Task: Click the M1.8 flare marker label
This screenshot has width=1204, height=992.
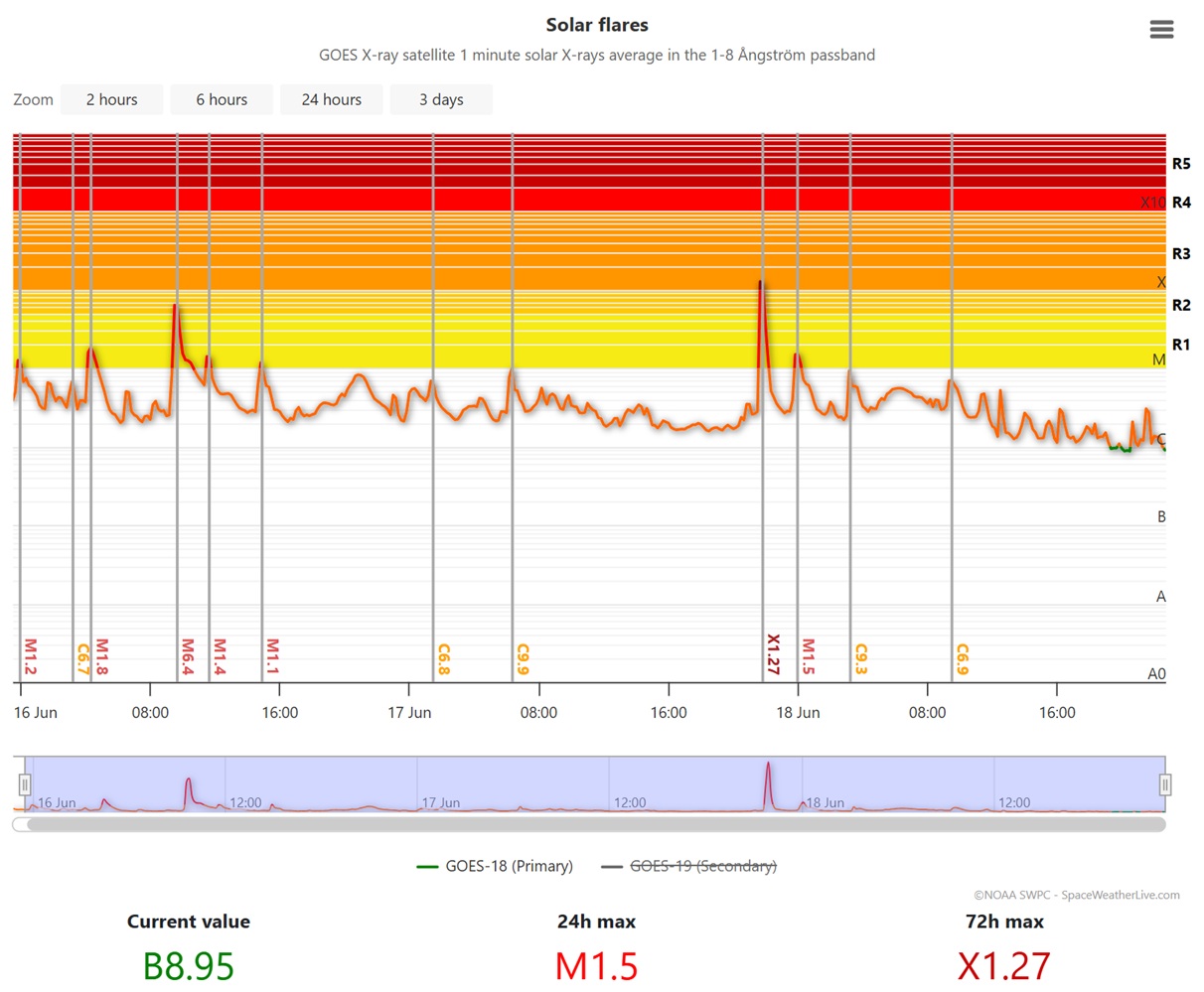Action: click(x=101, y=656)
